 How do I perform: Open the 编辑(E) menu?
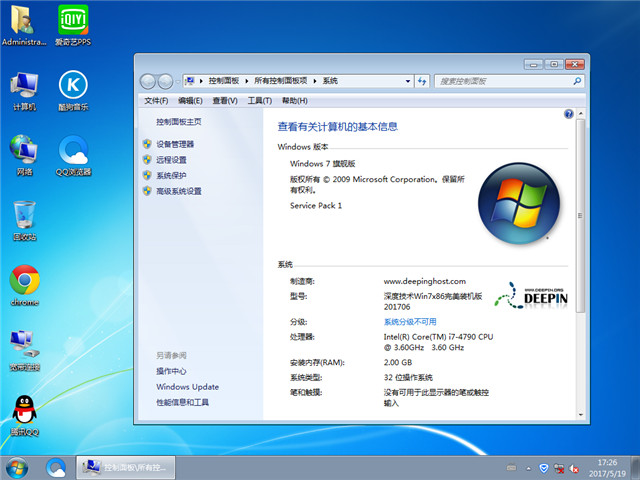point(190,100)
